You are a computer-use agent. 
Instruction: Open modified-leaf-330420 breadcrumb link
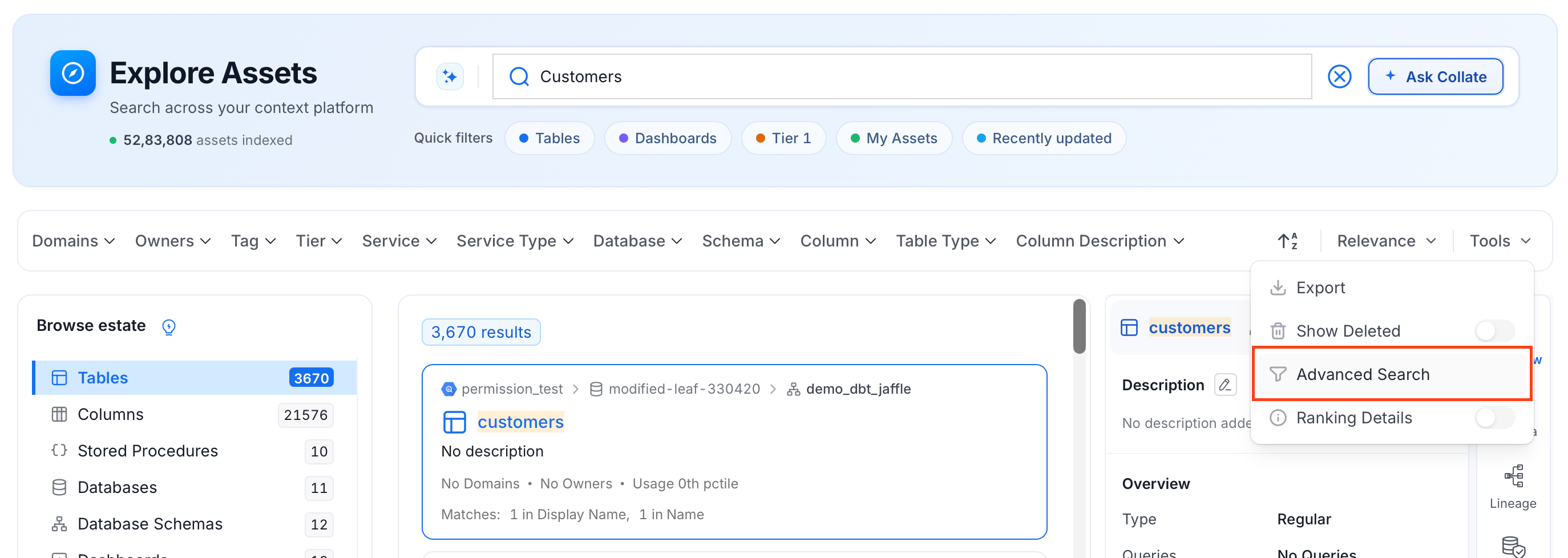(684, 389)
